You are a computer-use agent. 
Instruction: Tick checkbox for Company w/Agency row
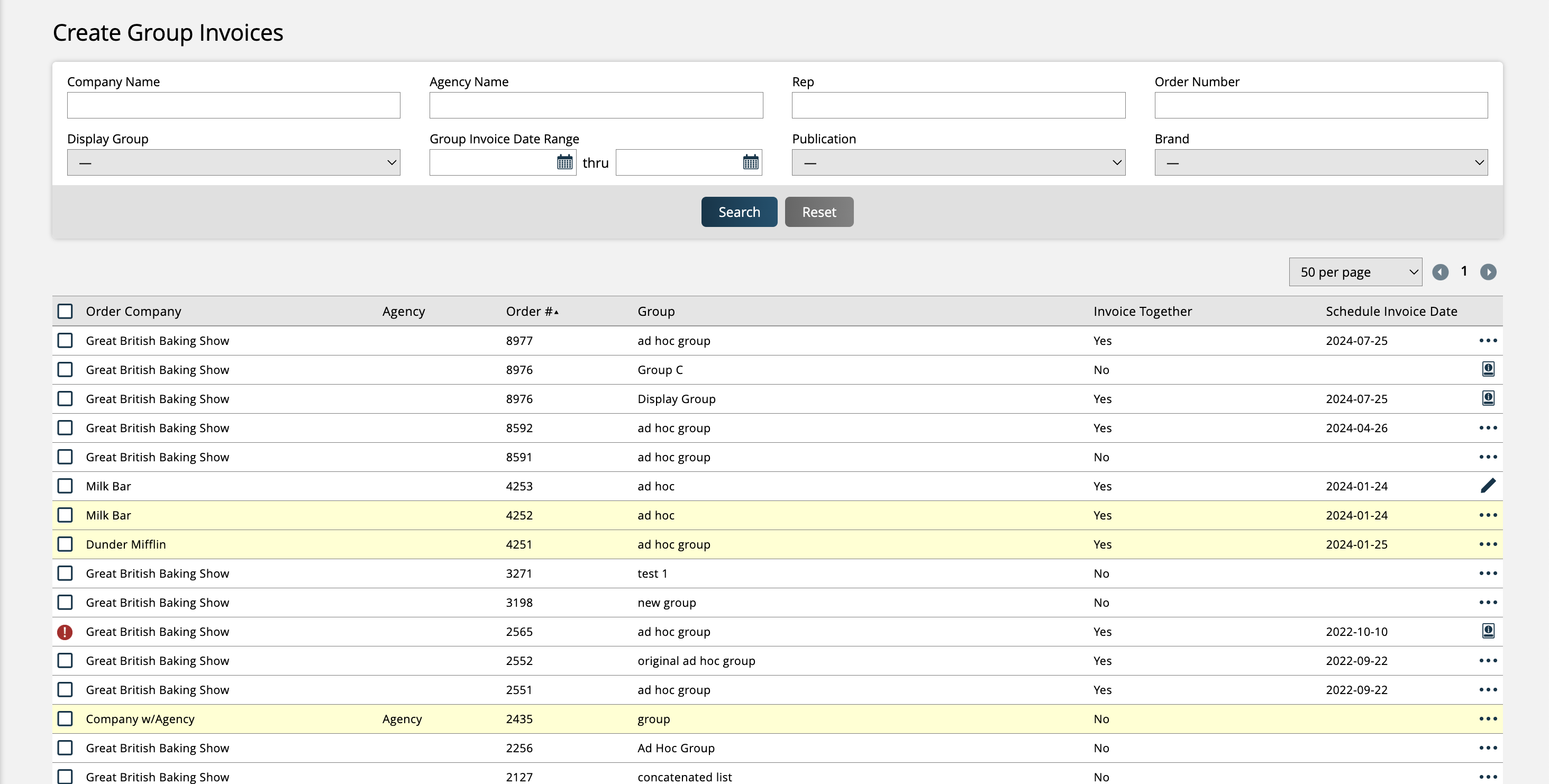(x=65, y=719)
